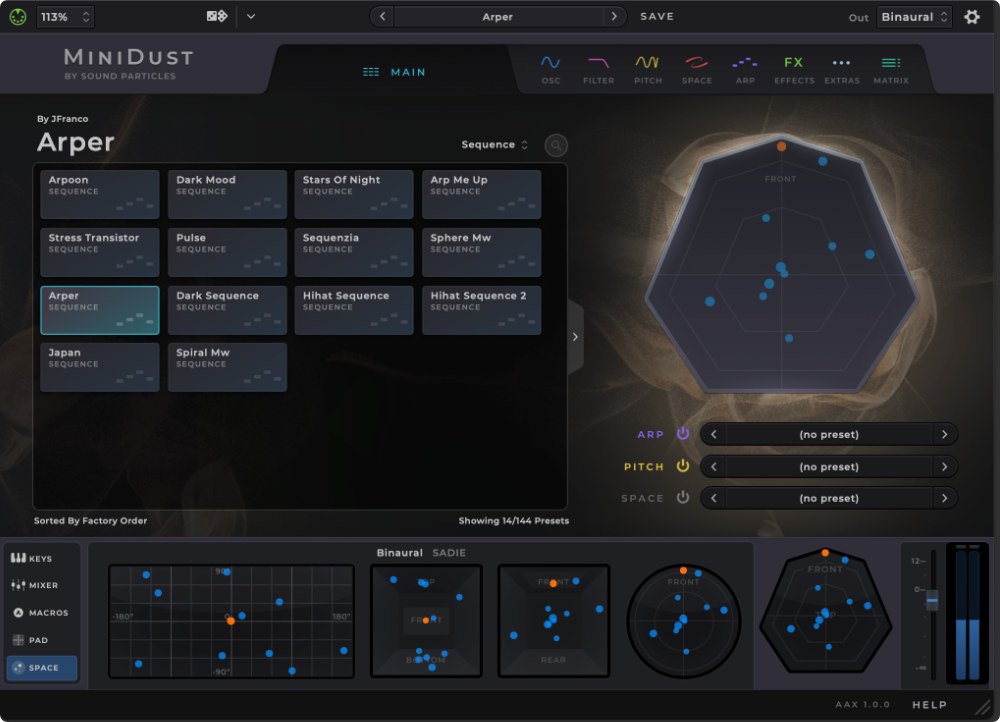Viewport: 1000px width, 722px height.
Task: Load the Pulse preset
Action: pyautogui.click(x=227, y=252)
